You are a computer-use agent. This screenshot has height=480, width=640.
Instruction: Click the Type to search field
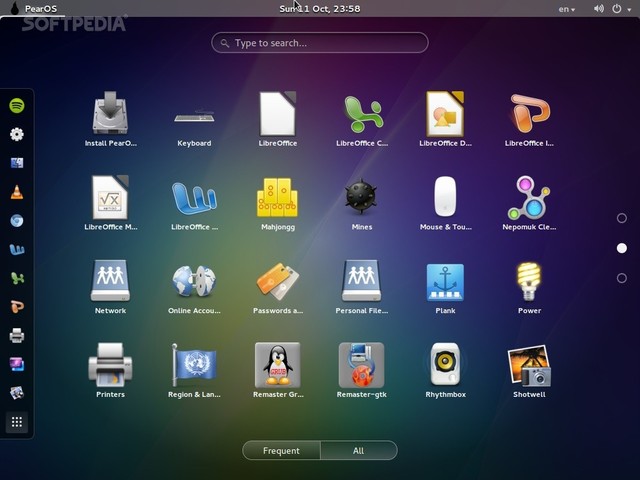coord(320,42)
